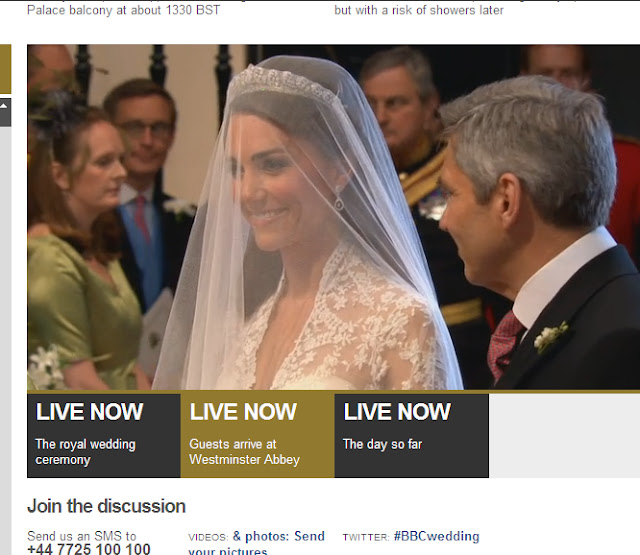Select the gold panel at the left edge

(5, 69)
